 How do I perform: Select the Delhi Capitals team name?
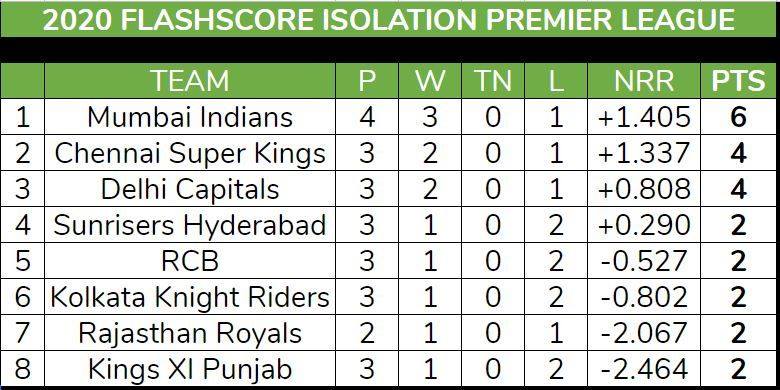pyautogui.click(x=190, y=189)
